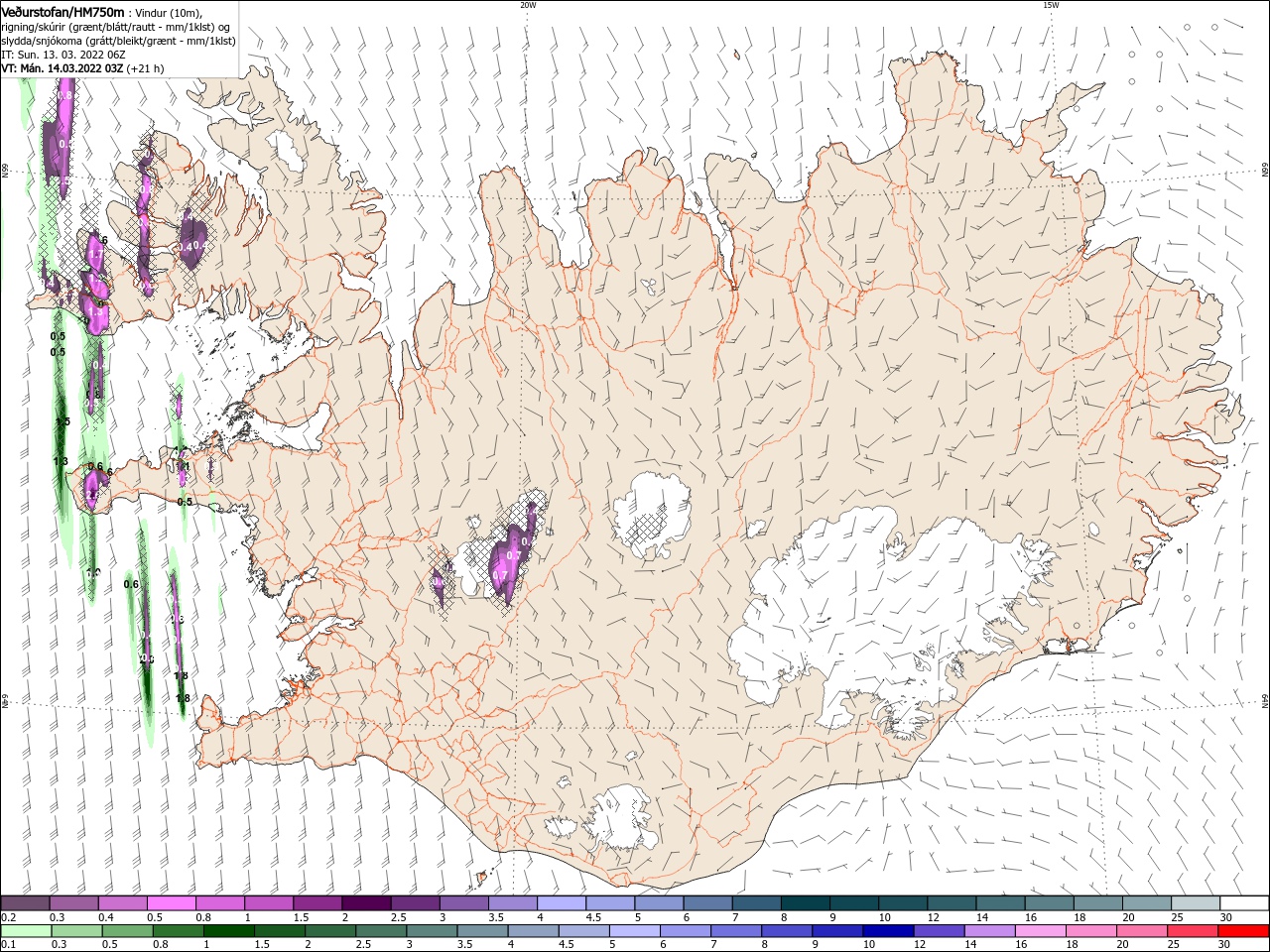The width and height of the screenshot is (1270, 952).
Task: Click the 'Veðurstofan/HM750m' title text
Action: click(63, 11)
